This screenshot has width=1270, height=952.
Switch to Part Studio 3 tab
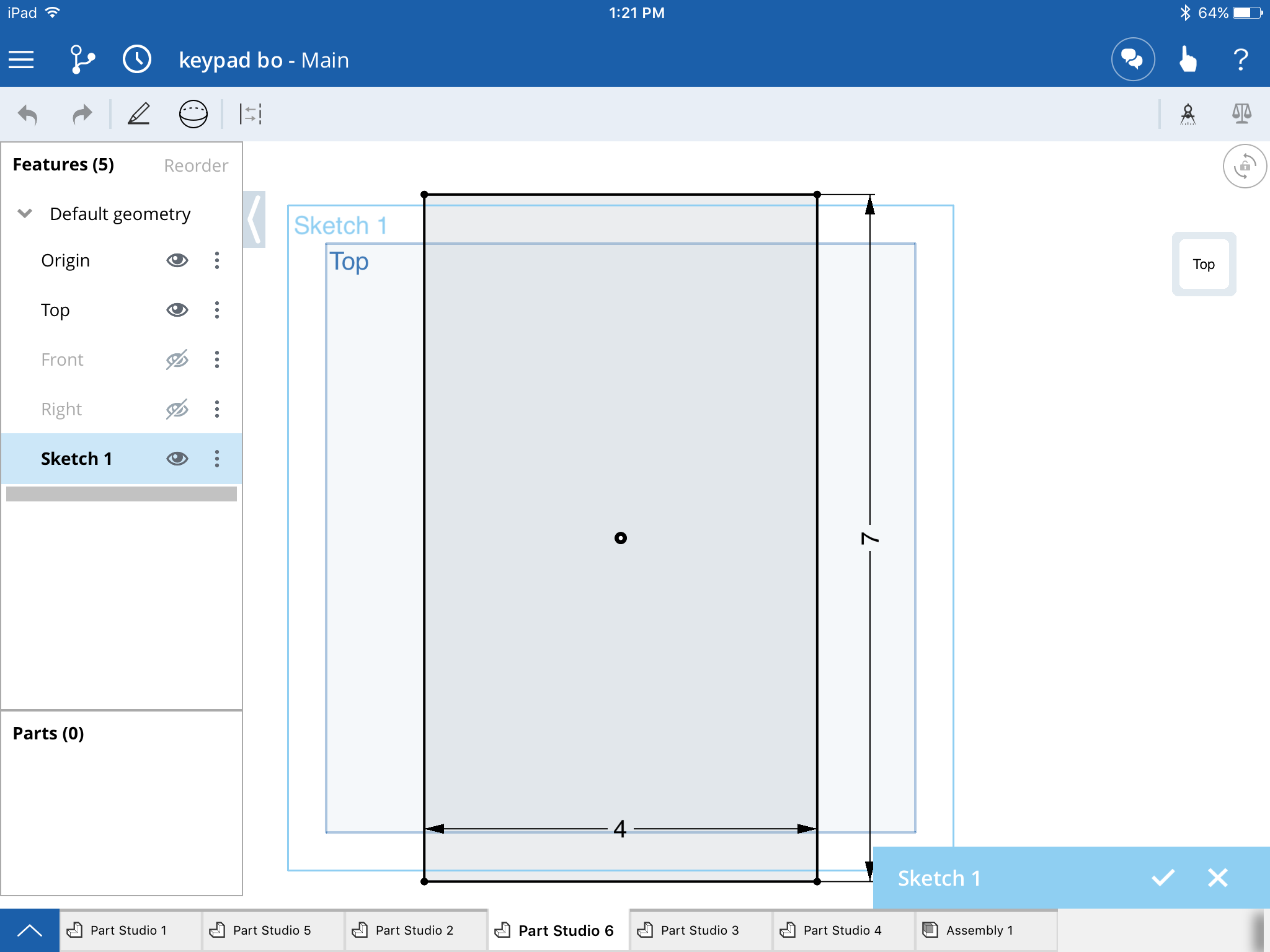point(701,930)
